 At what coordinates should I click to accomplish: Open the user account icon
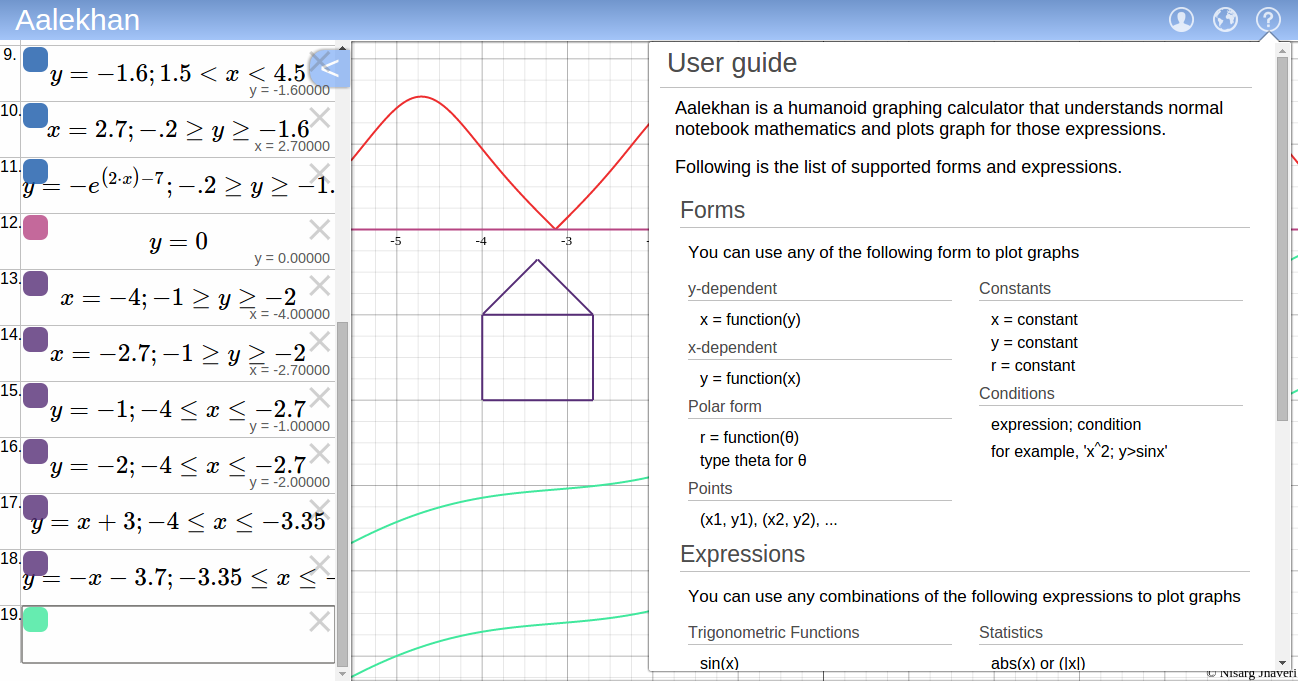[x=1181, y=20]
